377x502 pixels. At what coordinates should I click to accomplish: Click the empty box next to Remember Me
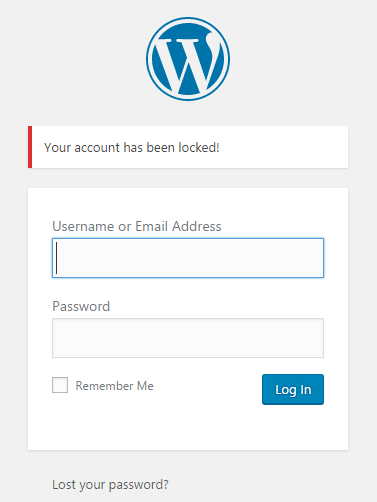[60, 385]
